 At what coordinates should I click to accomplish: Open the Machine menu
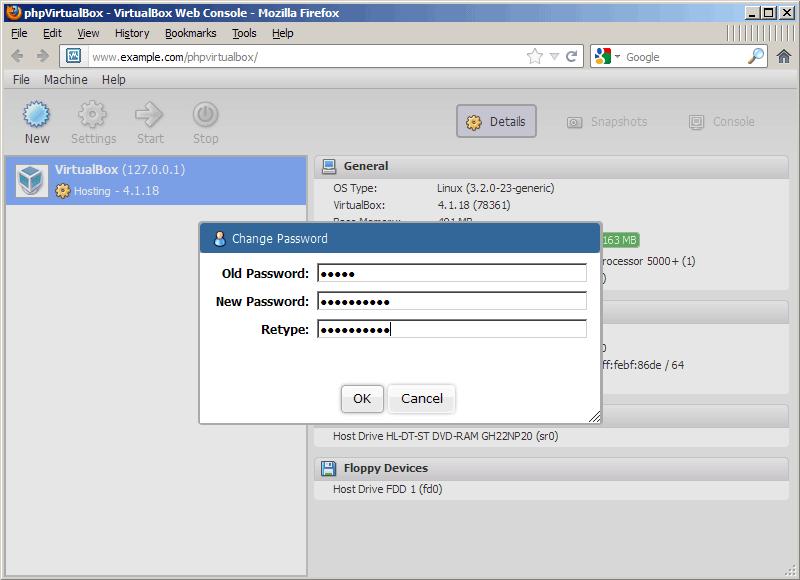65,80
